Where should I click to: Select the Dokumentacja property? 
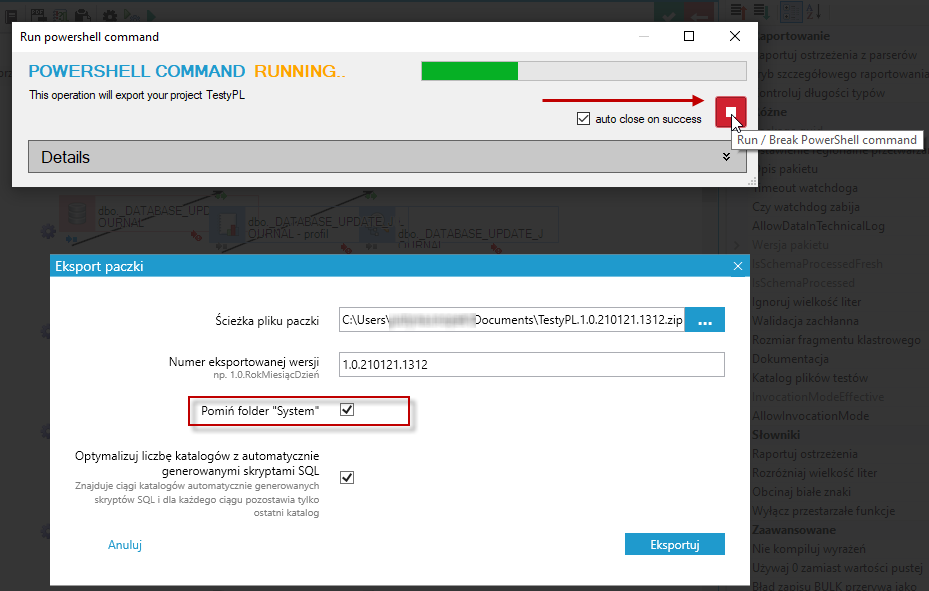pos(790,359)
